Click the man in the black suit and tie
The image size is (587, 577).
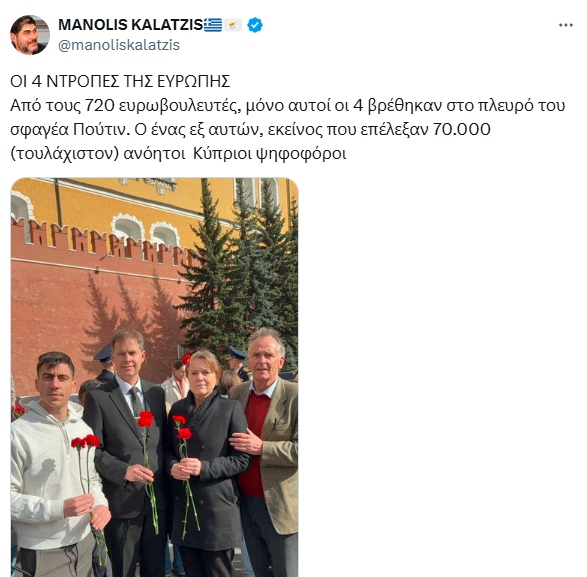[x=127, y=446]
